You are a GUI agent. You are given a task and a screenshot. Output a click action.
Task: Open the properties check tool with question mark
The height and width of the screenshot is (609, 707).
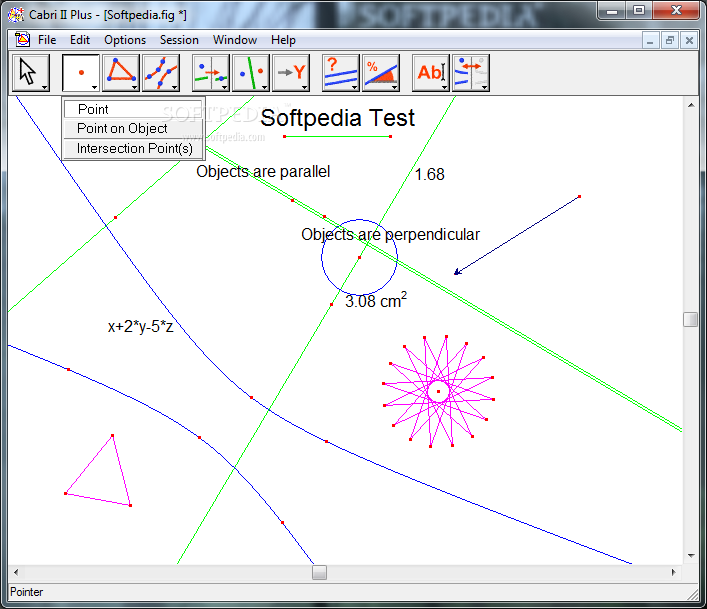(340, 73)
